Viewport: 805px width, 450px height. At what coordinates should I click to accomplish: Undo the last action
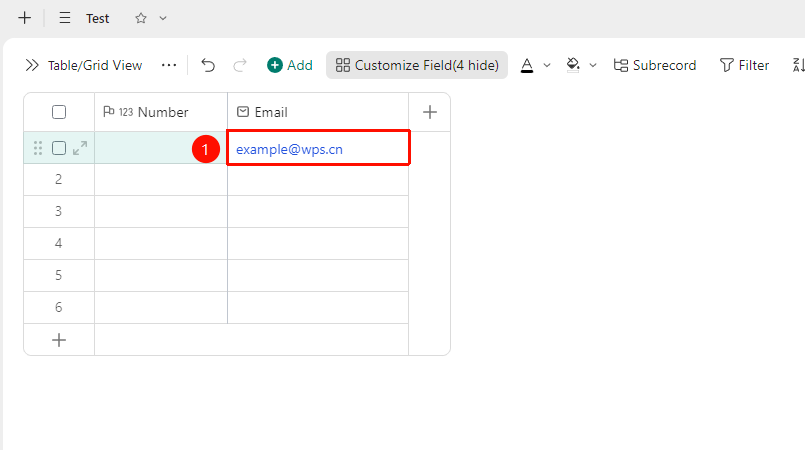pos(208,65)
